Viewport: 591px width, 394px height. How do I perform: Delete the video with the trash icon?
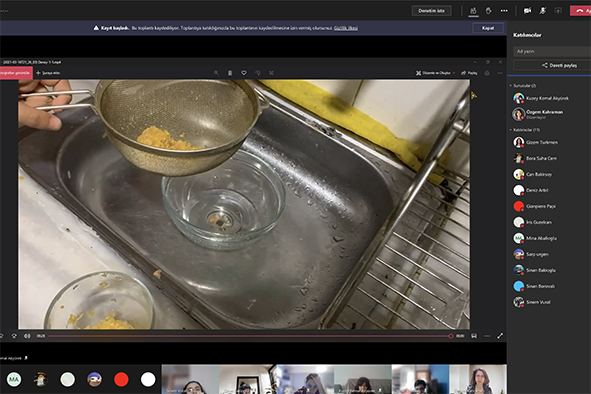[230, 73]
